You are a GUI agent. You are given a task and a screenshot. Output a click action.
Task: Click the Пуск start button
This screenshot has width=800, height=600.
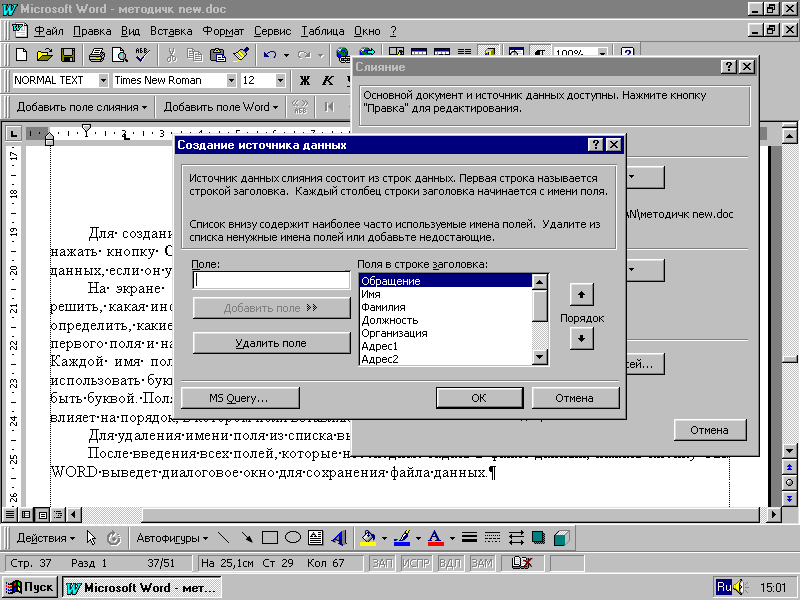(30, 587)
